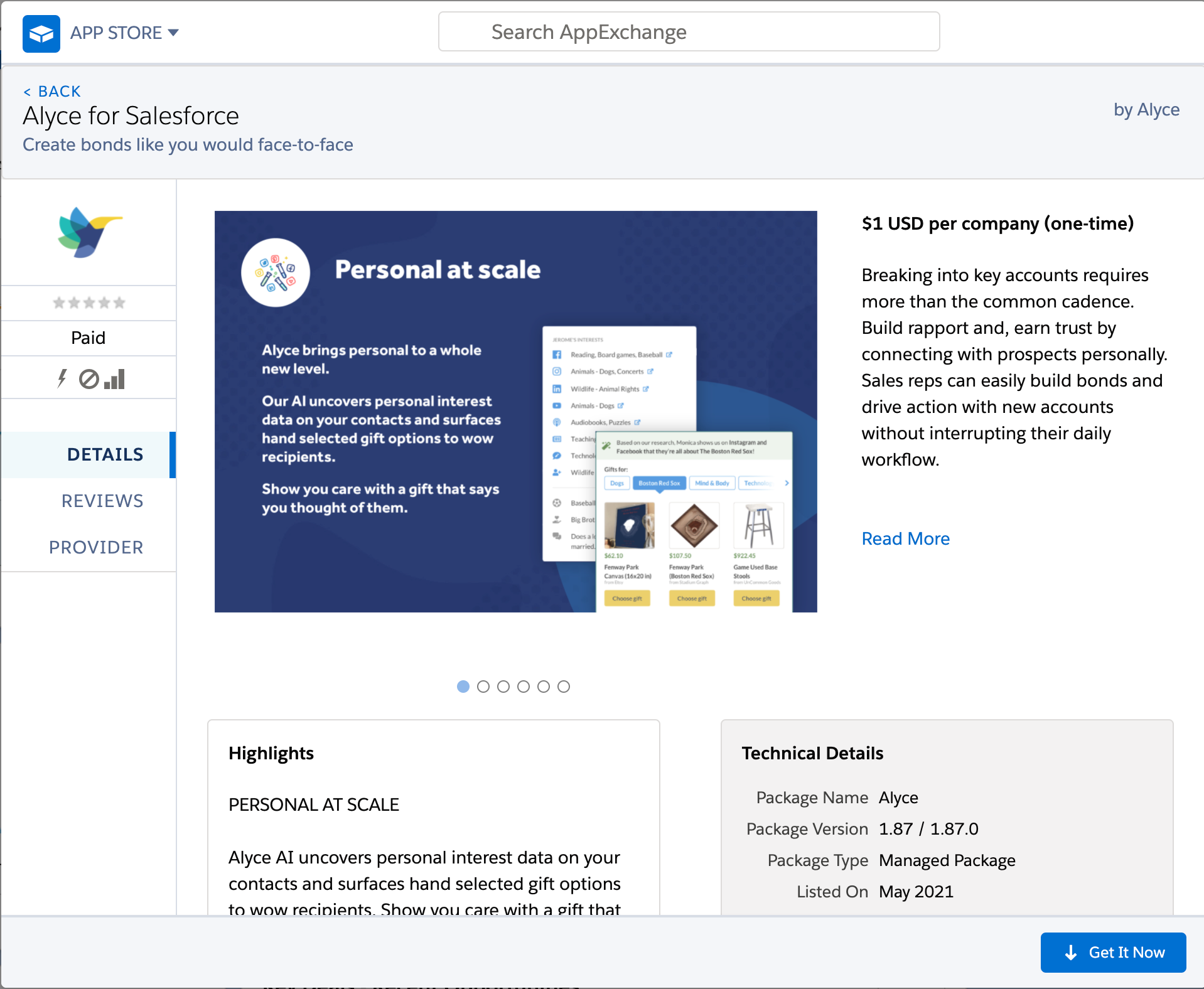
Task: Open the PROVIDER tab
Action: click(96, 547)
